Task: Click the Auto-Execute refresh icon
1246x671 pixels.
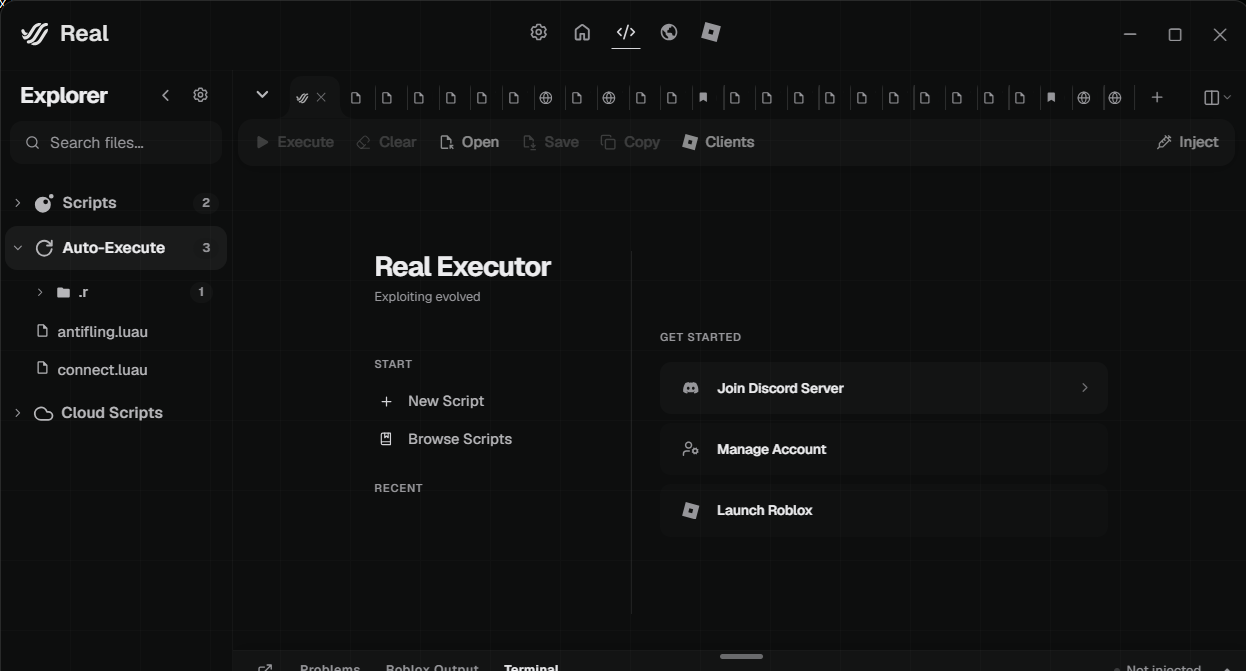Action: (43, 248)
